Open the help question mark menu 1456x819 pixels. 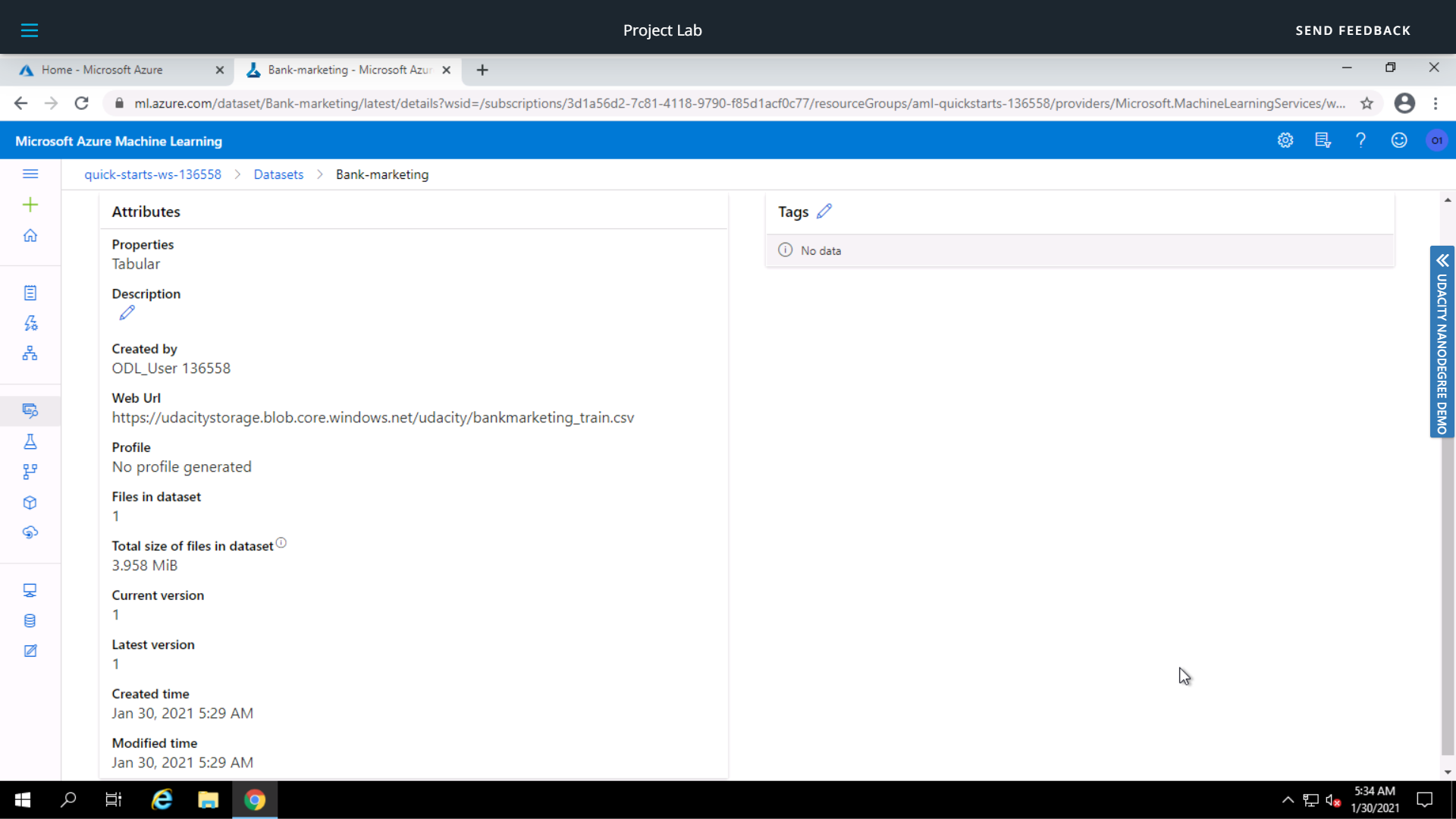click(x=1360, y=140)
